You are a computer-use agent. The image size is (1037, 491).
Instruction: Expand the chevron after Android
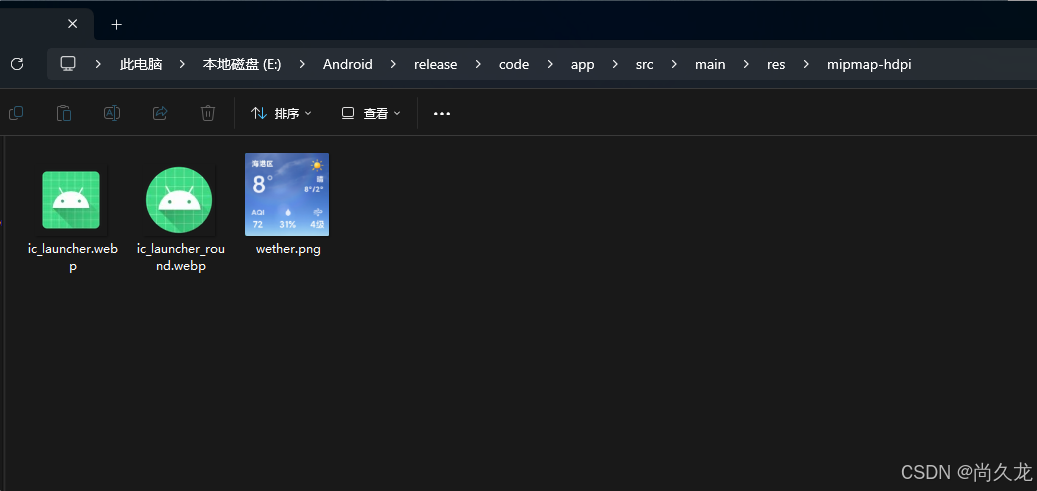pos(394,64)
